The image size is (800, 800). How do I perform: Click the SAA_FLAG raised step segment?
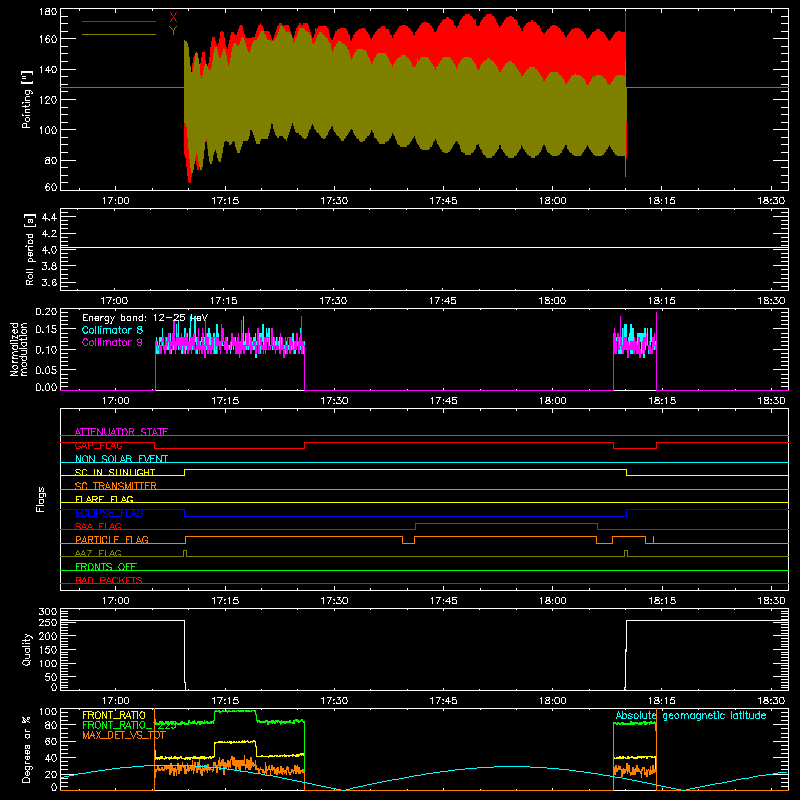tap(507, 523)
